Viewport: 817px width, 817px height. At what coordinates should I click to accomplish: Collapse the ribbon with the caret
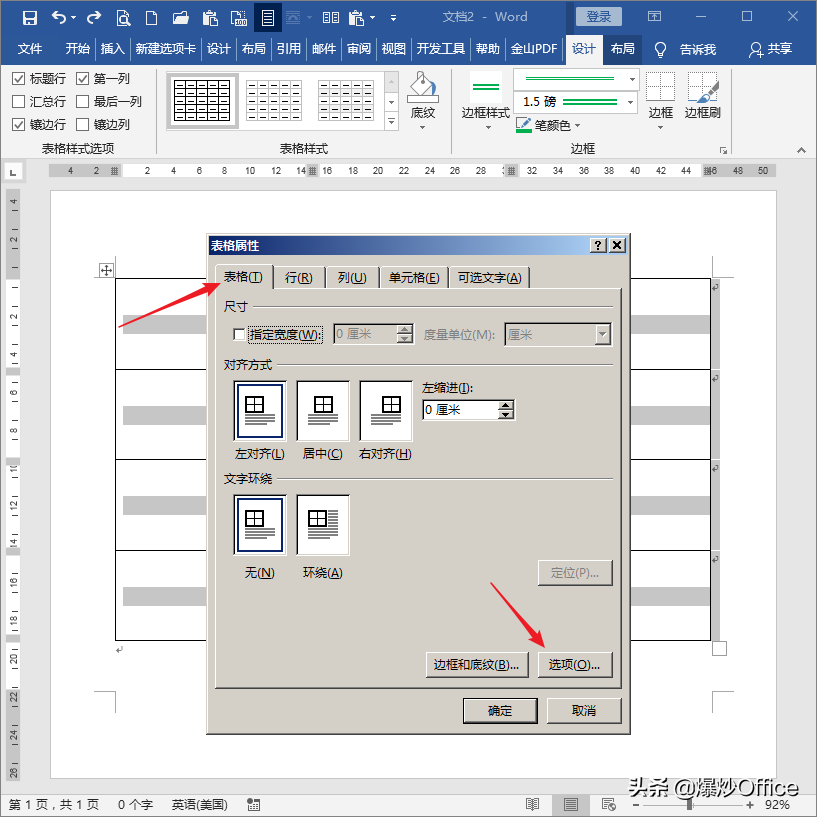tap(801, 151)
